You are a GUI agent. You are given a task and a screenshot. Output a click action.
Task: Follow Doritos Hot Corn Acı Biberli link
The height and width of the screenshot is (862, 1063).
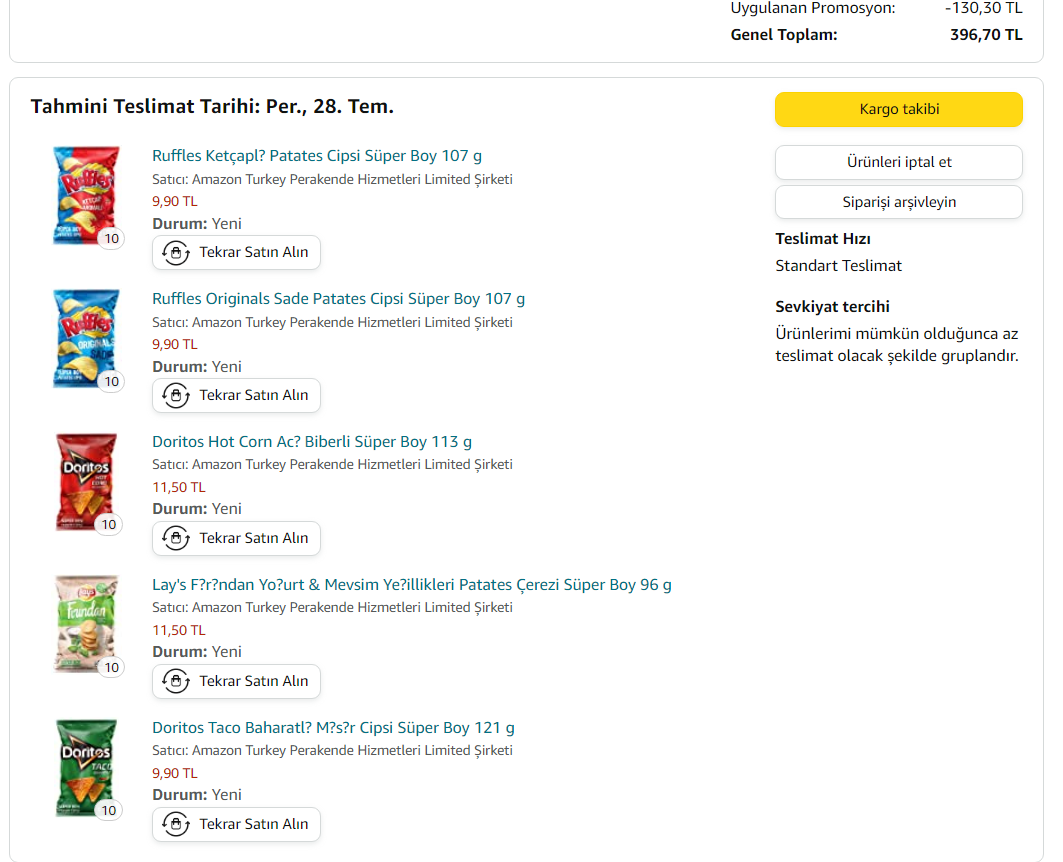pyautogui.click(x=312, y=442)
